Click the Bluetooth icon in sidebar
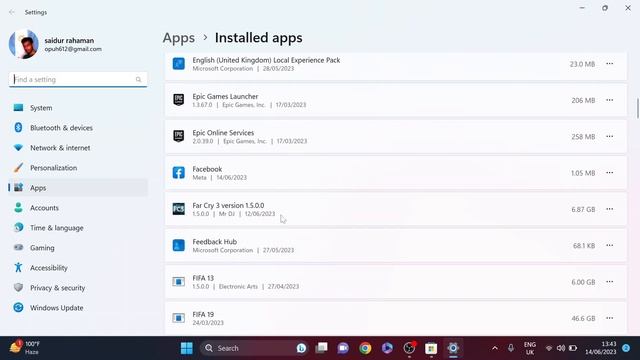 18,128
